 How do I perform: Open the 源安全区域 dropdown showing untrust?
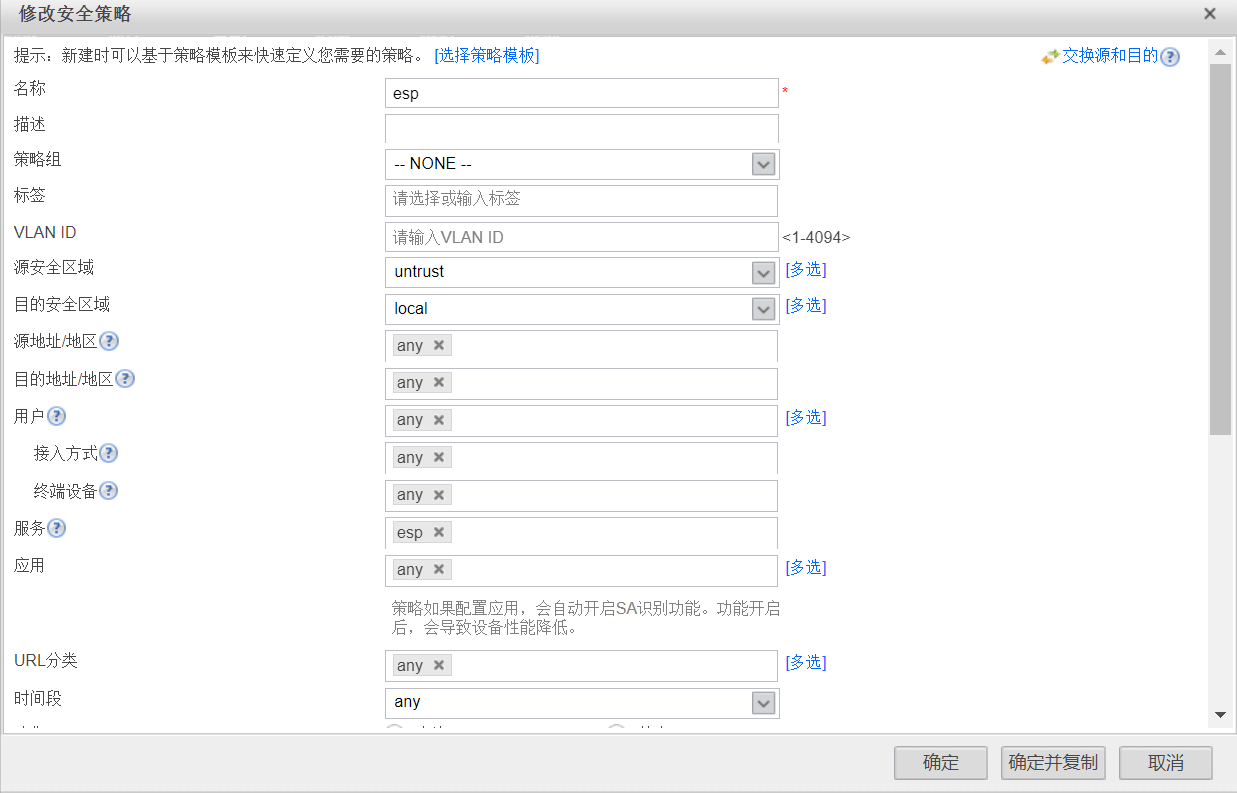764,273
